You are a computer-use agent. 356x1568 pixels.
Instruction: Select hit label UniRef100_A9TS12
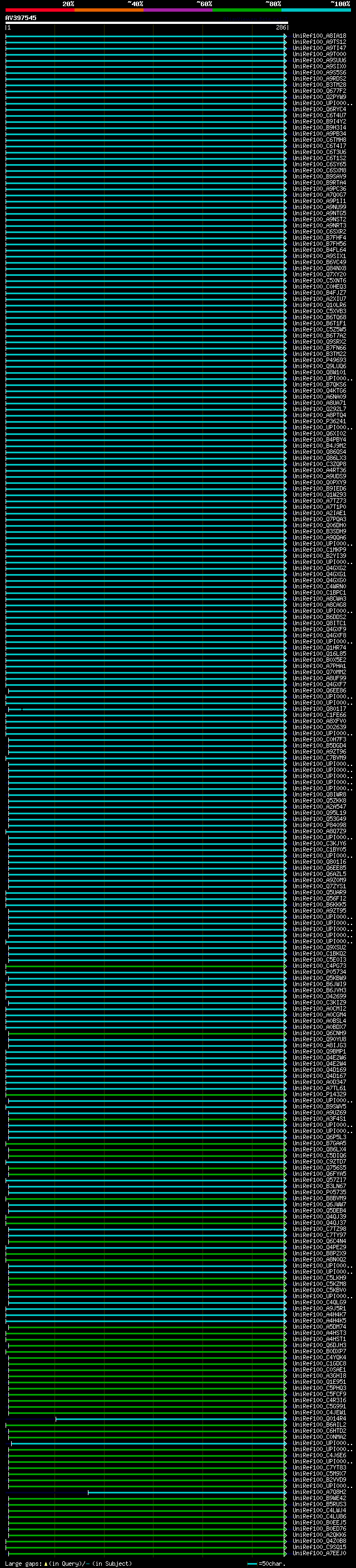319,42
